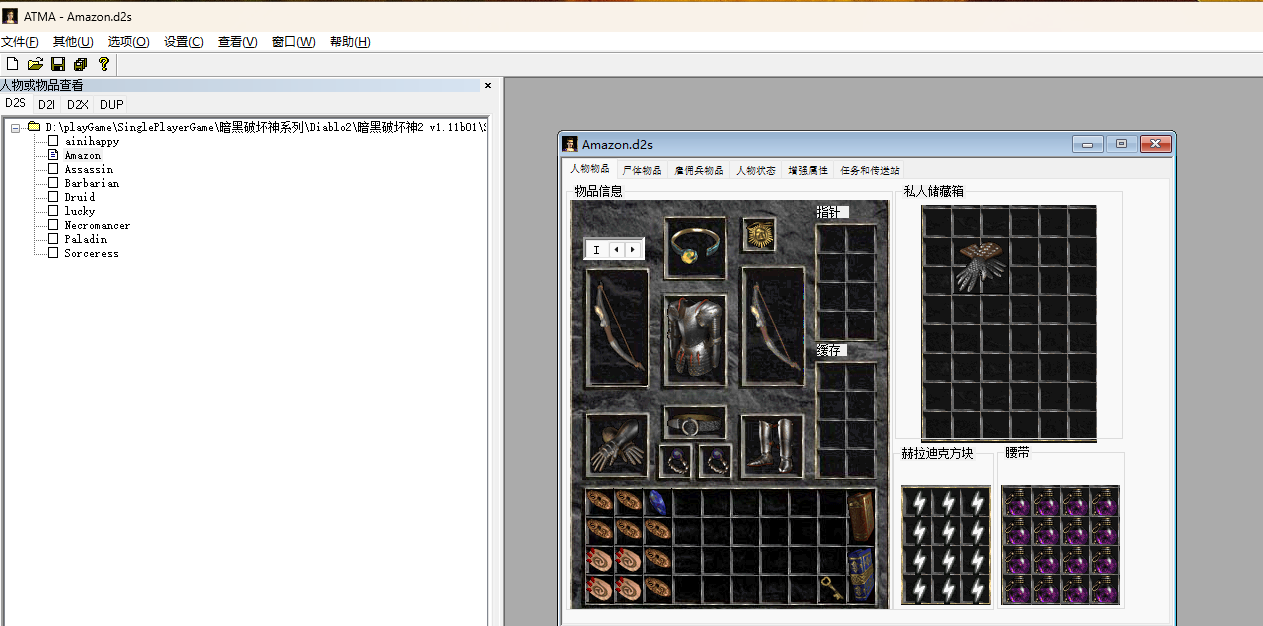This screenshot has height=626, width=1263.
Task: Switch to the D2X tab
Action: pyautogui.click(x=77, y=104)
